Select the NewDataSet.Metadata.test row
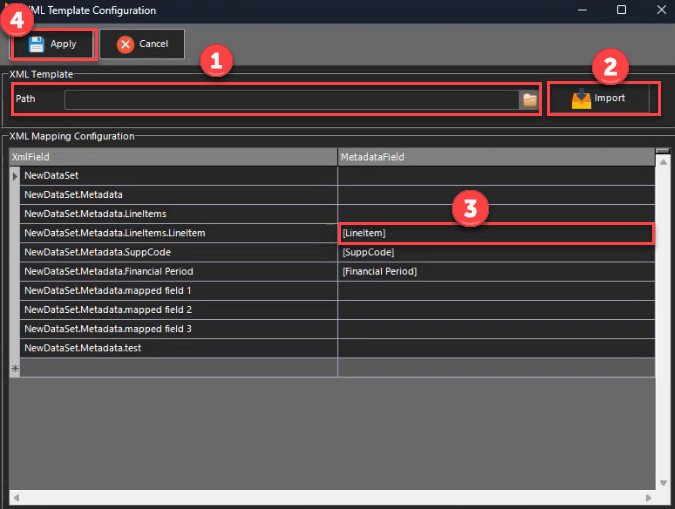The image size is (675, 509). coord(178,348)
